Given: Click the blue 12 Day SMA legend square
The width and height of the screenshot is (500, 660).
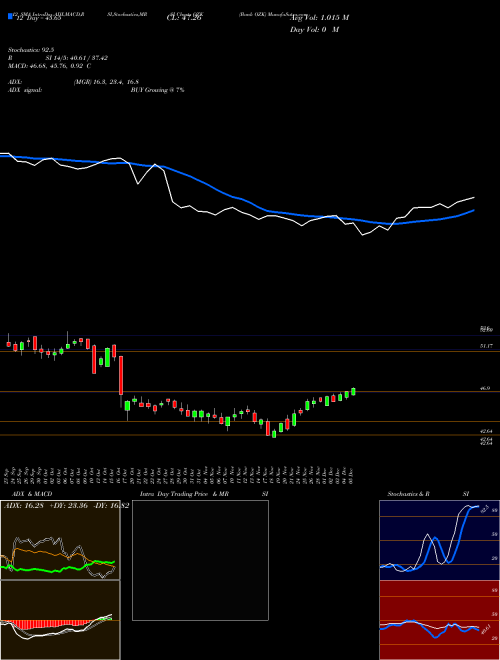Looking at the screenshot, I should pyautogui.click(x=11, y=17).
